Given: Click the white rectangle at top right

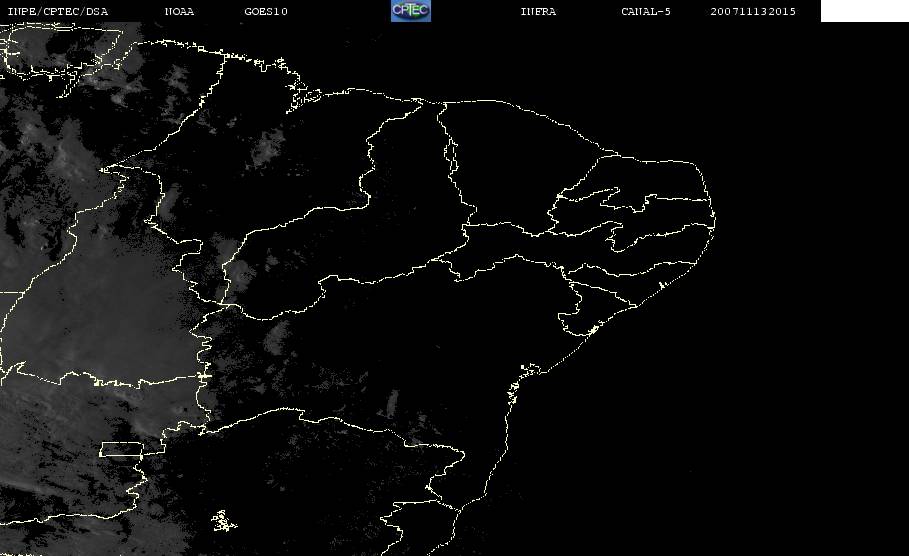Looking at the screenshot, I should coord(864,11).
